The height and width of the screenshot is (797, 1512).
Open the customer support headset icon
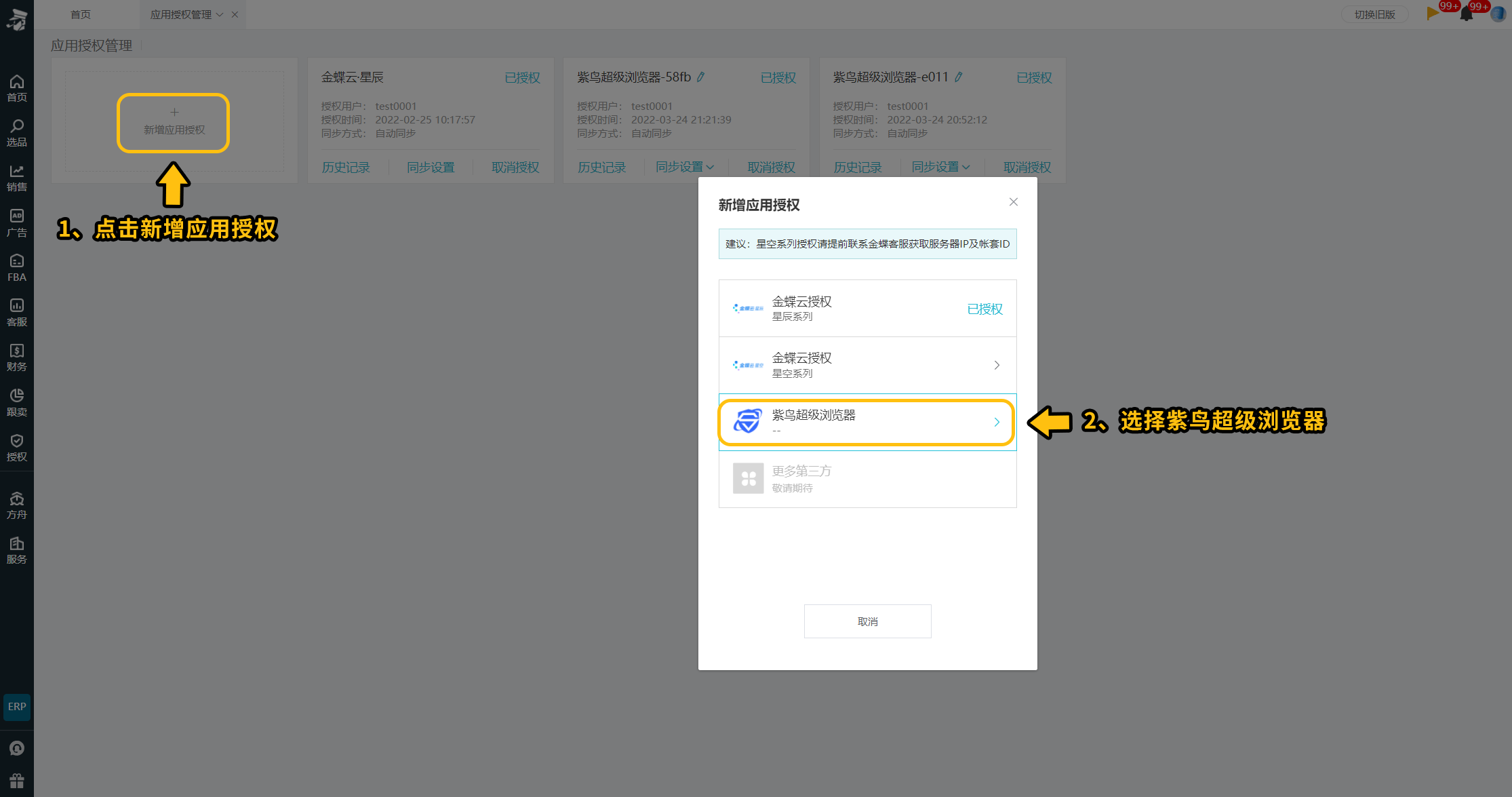click(17, 748)
